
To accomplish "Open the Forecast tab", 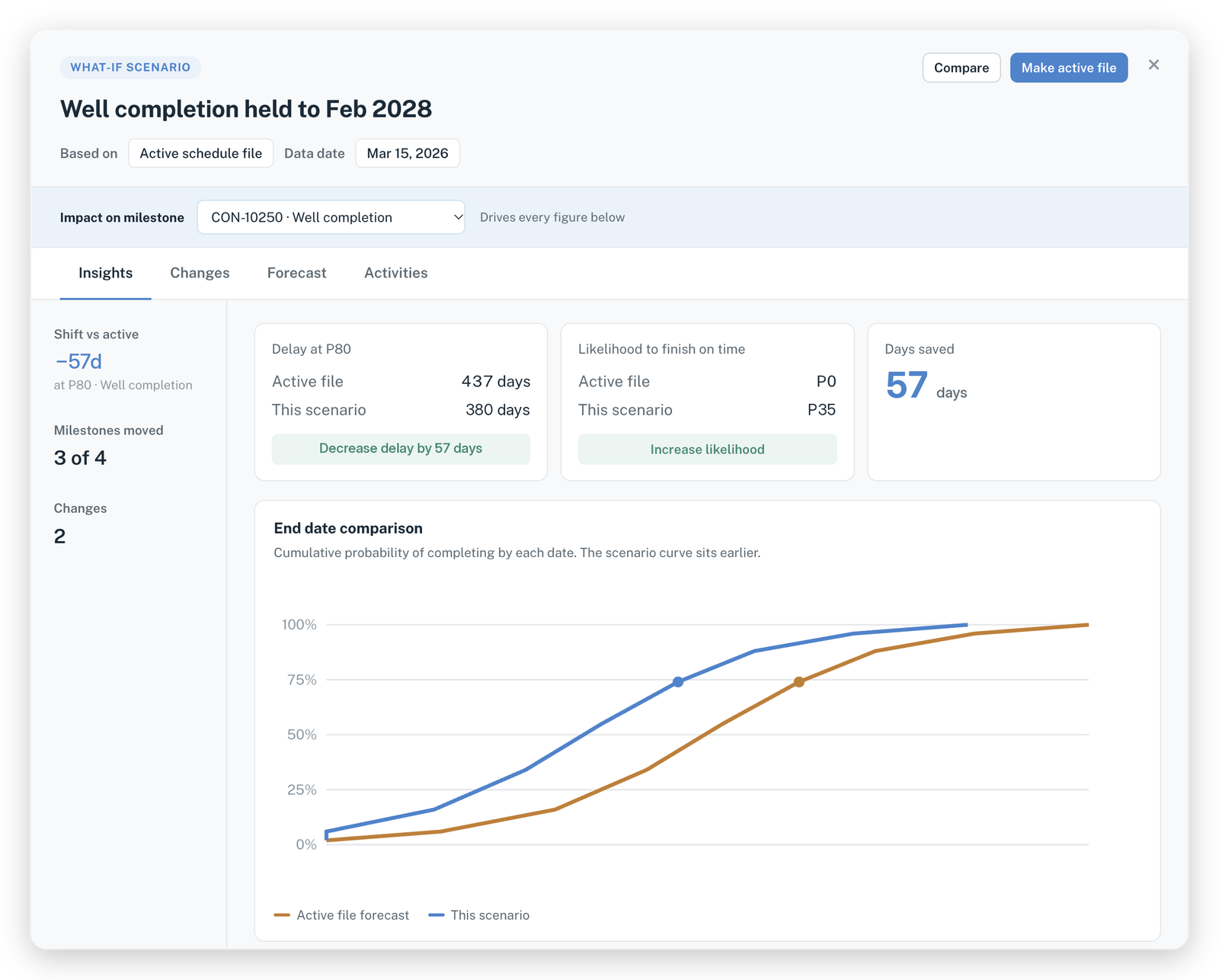I will pyautogui.click(x=296, y=273).
